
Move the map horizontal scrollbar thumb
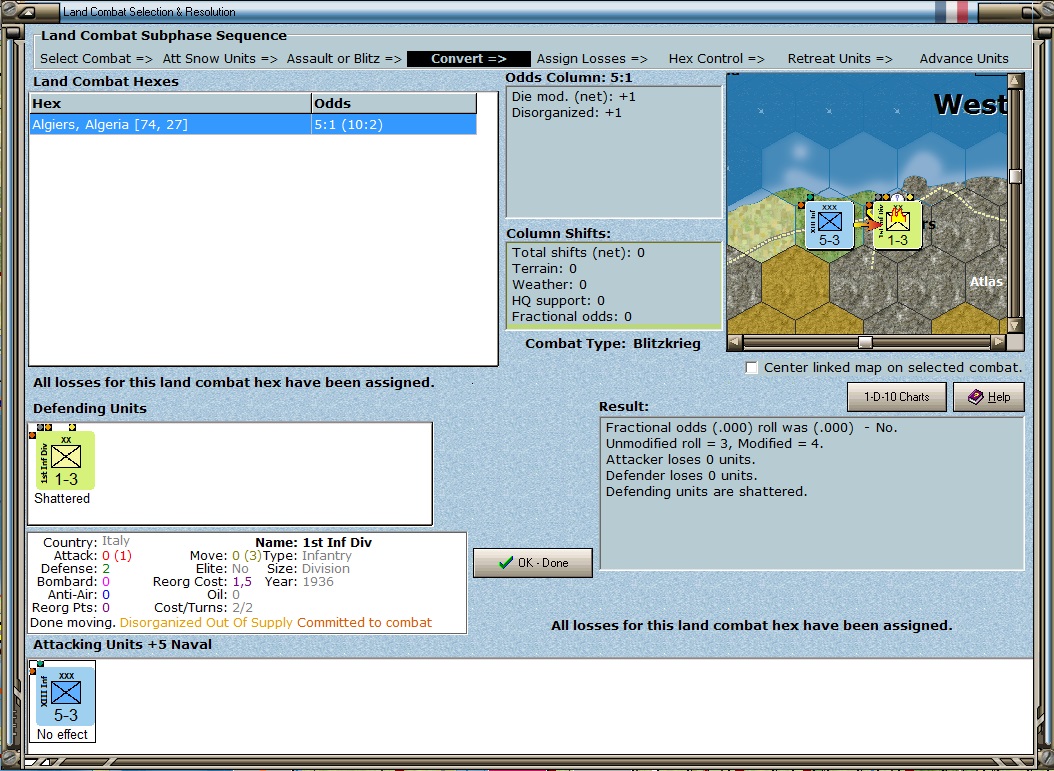click(x=865, y=342)
